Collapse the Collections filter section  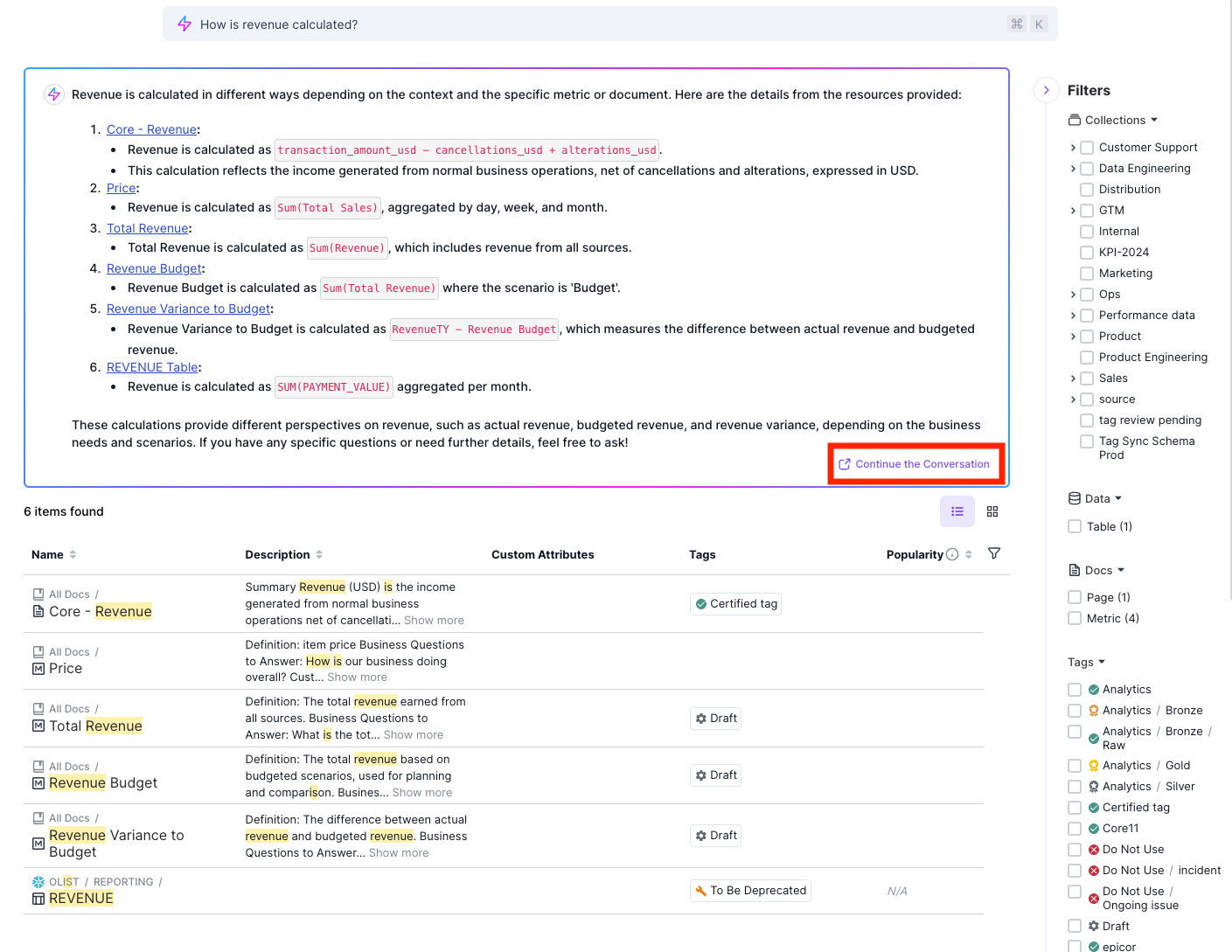(x=1154, y=120)
